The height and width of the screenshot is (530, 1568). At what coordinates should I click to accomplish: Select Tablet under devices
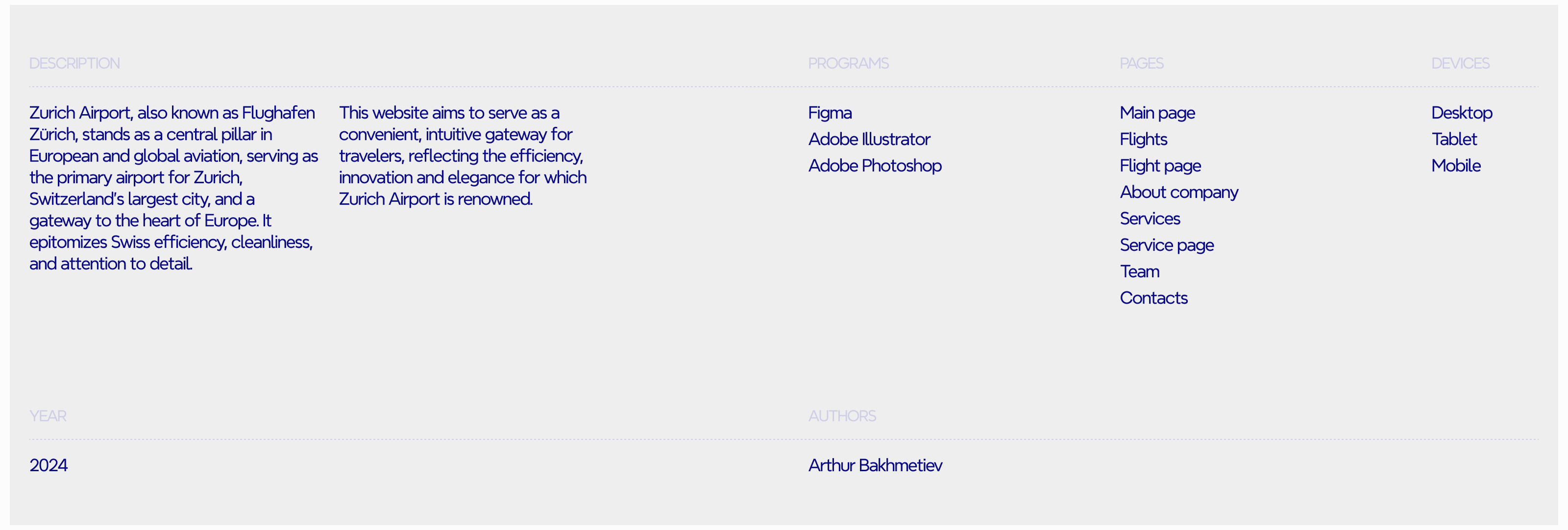click(1453, 139)
